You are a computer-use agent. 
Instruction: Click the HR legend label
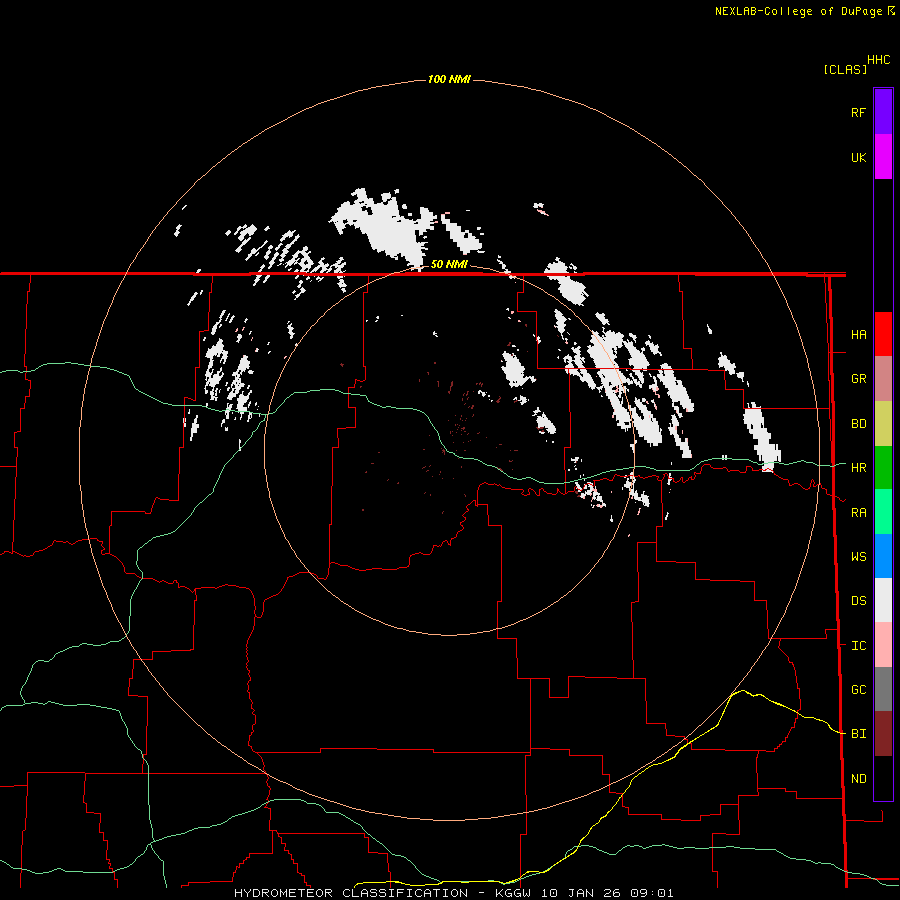point(858,468)
